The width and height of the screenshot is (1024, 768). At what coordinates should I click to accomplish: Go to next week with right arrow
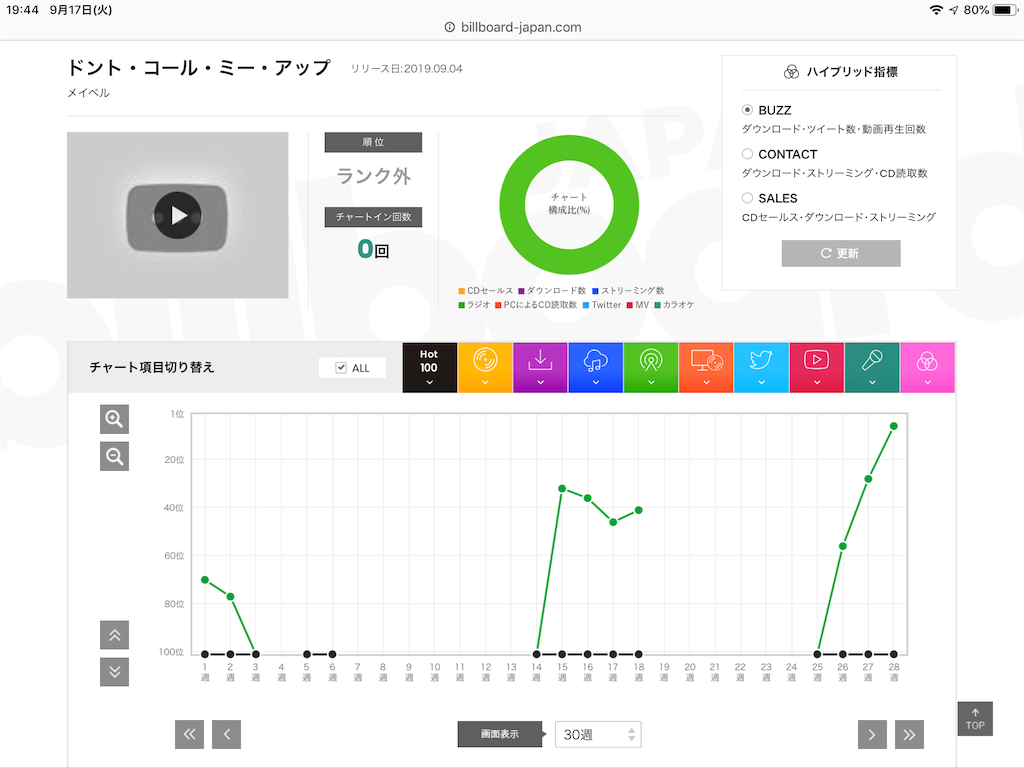(x=872, y=735)
